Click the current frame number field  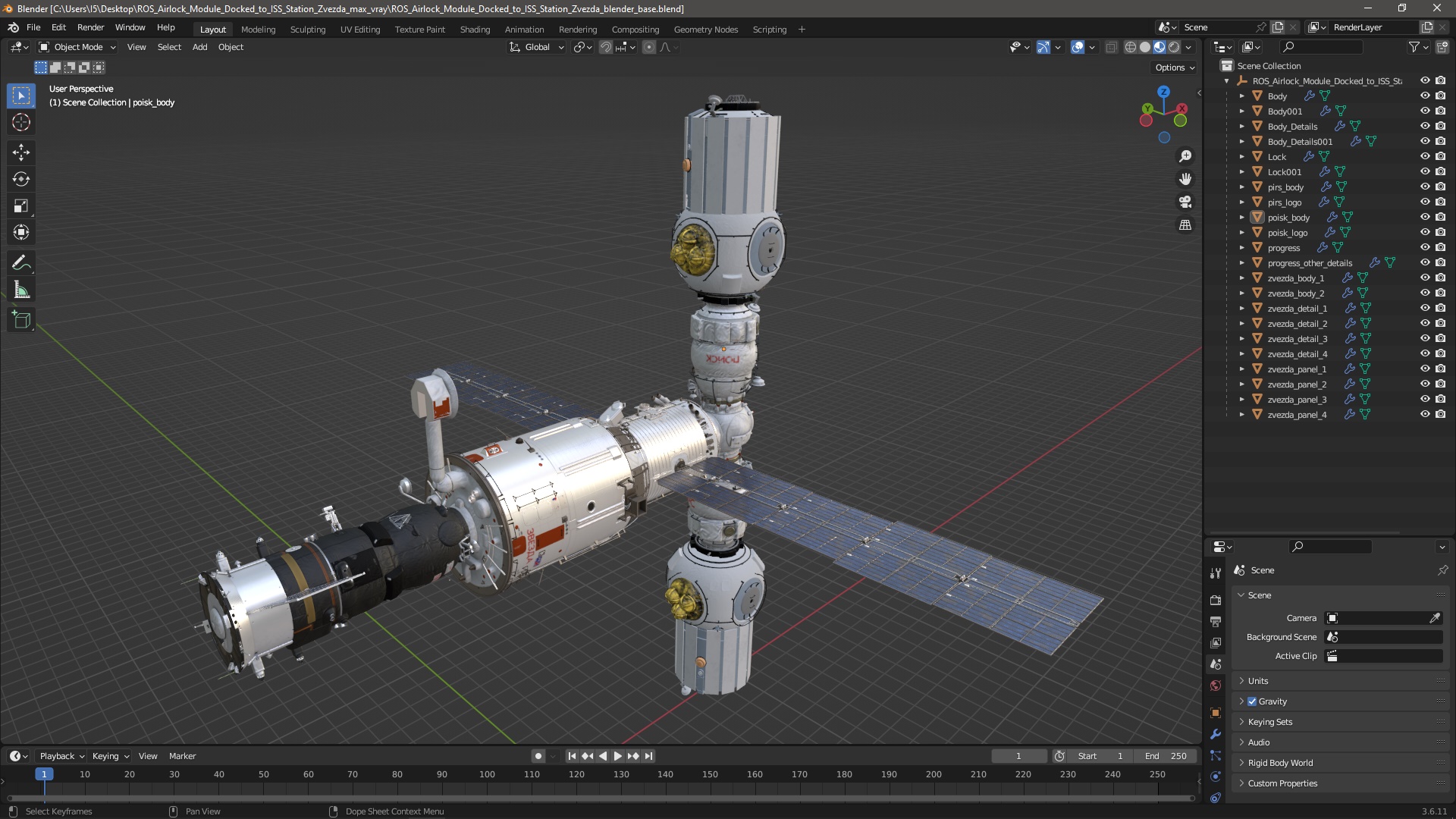tap(1018, 756)
